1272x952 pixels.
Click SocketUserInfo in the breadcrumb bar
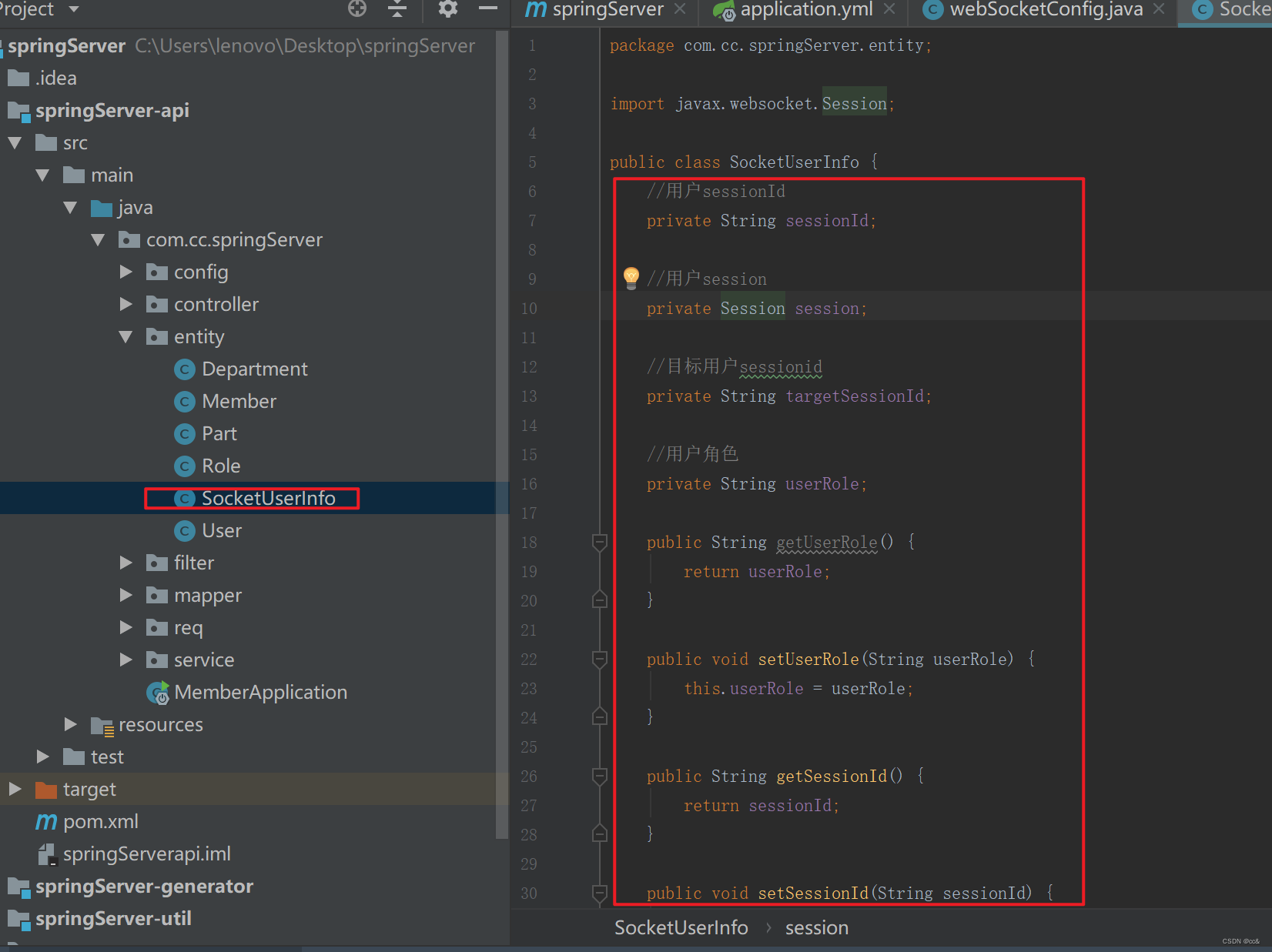(x=681, y=927)
